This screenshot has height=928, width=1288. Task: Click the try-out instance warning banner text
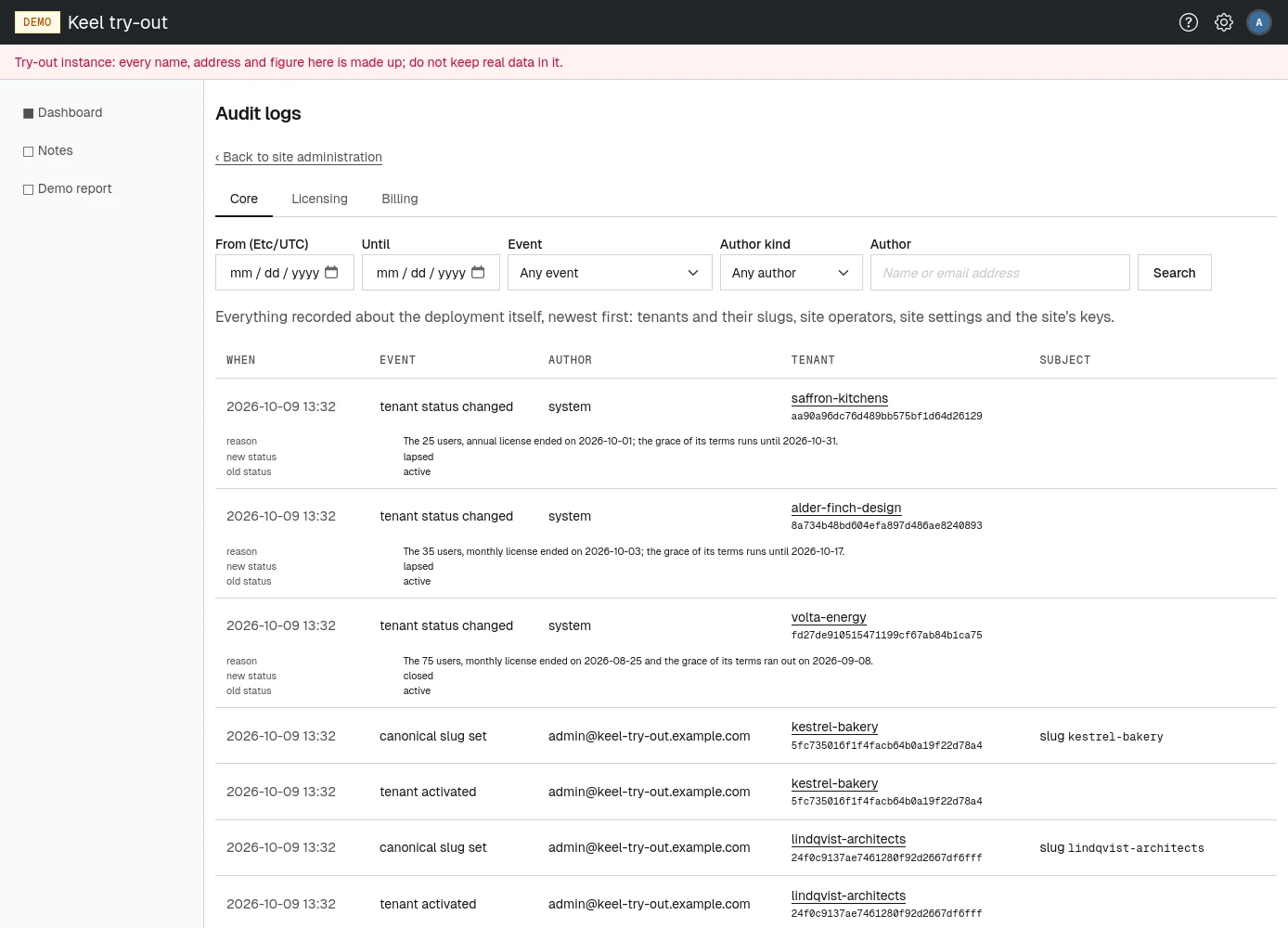coord(289,62)
